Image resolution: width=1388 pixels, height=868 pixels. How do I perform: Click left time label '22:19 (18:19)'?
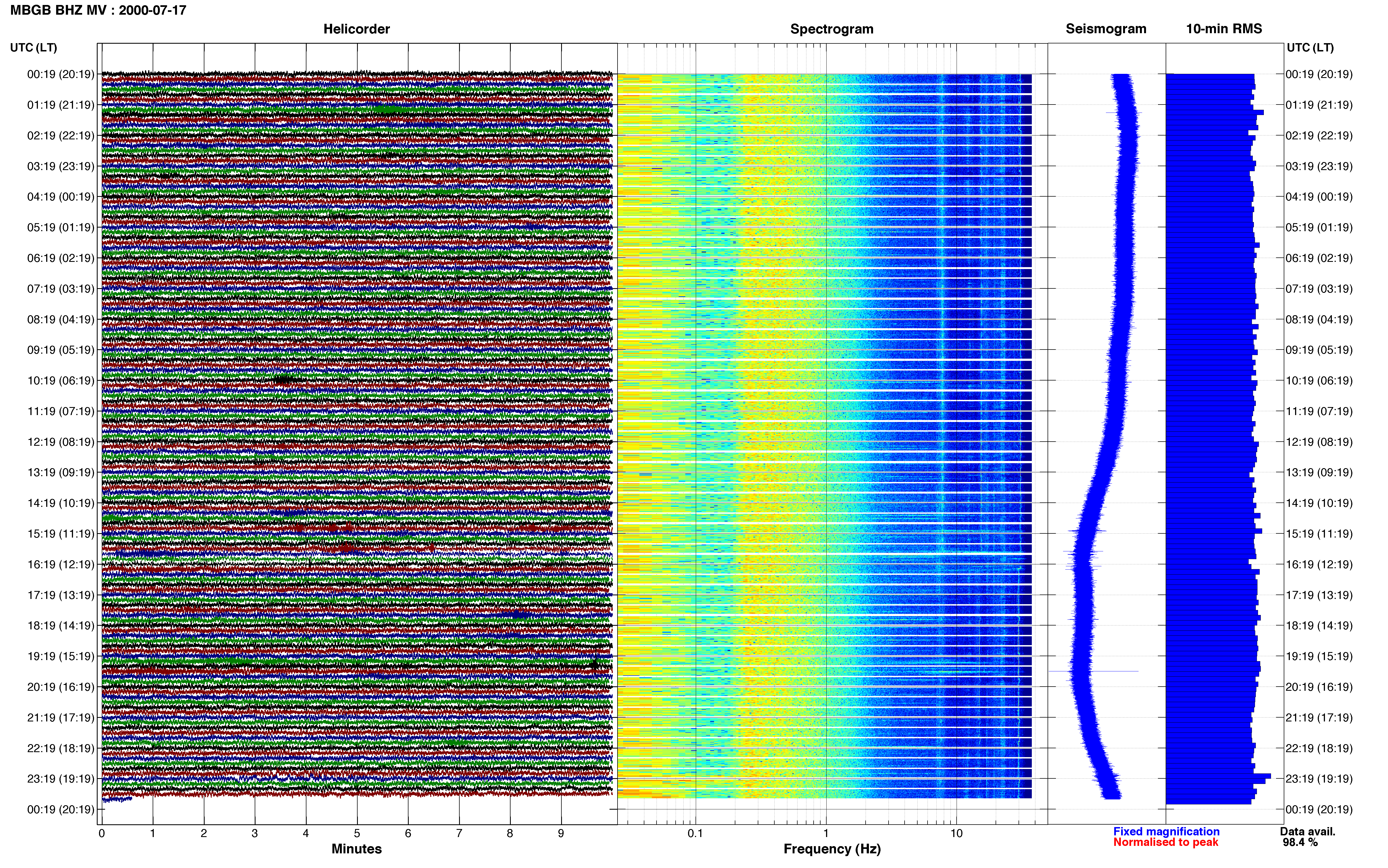point(60,748)
